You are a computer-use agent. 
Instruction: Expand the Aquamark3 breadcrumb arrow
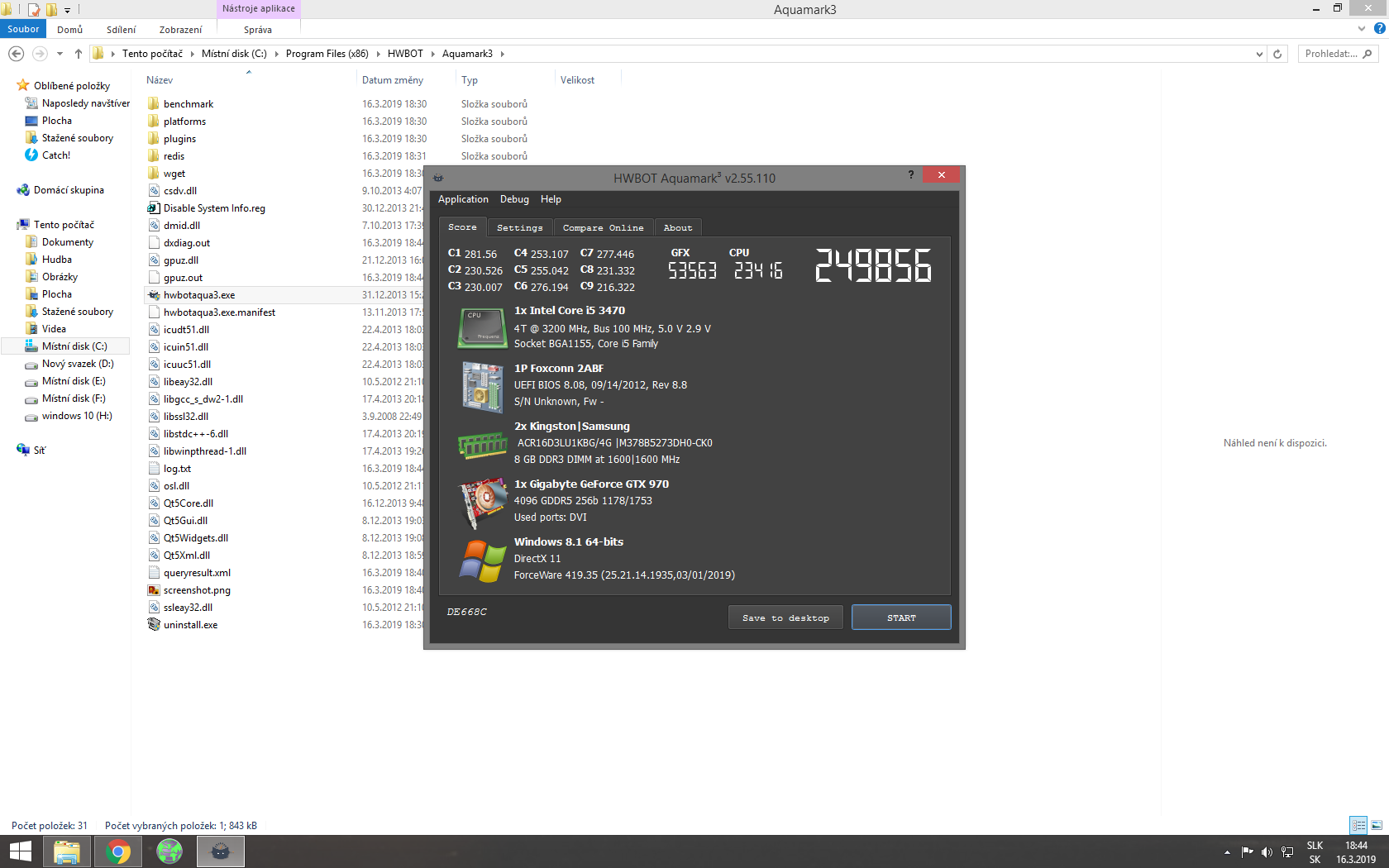tap(502, 54)
